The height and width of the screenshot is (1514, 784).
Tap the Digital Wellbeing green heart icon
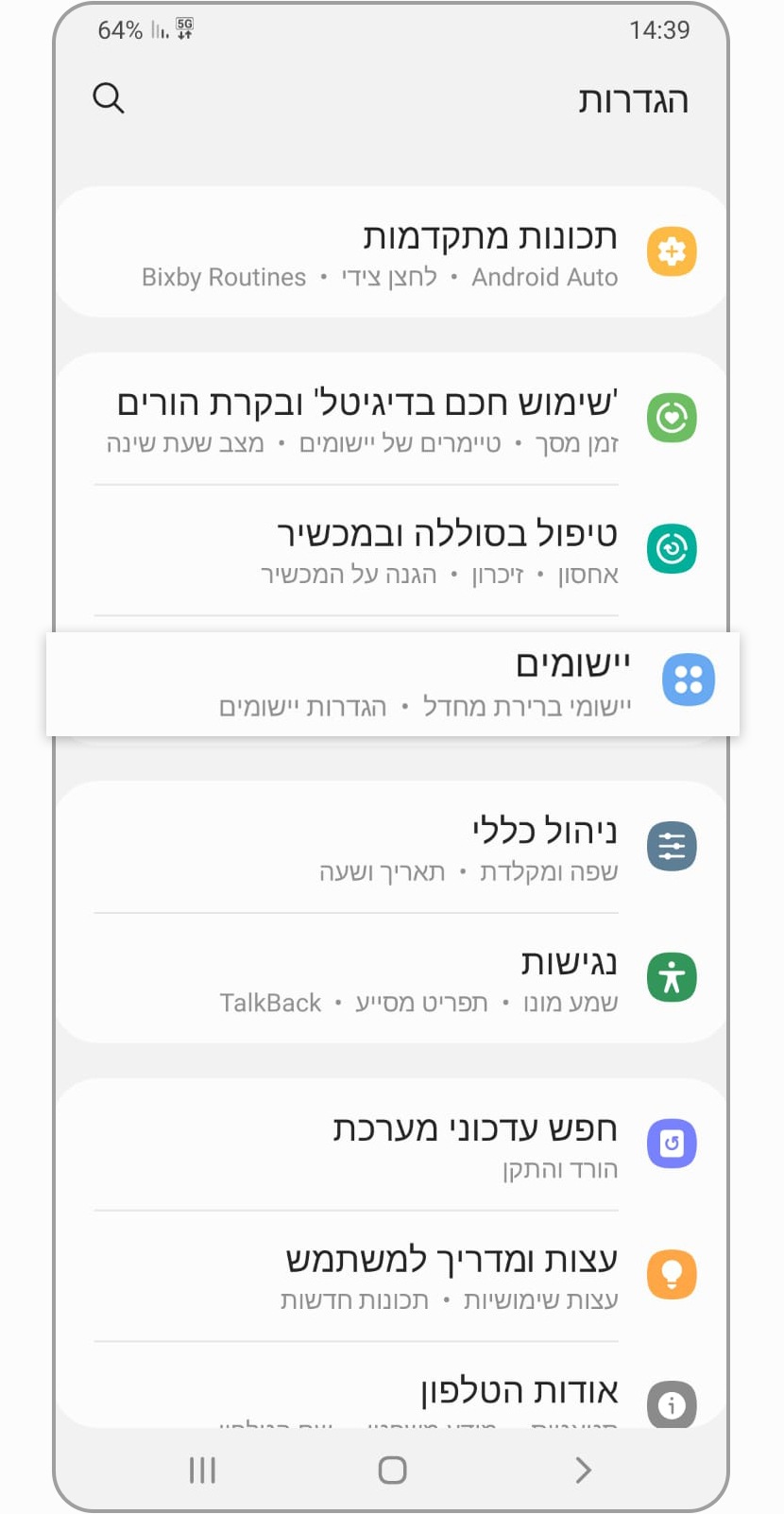[672, 418]
